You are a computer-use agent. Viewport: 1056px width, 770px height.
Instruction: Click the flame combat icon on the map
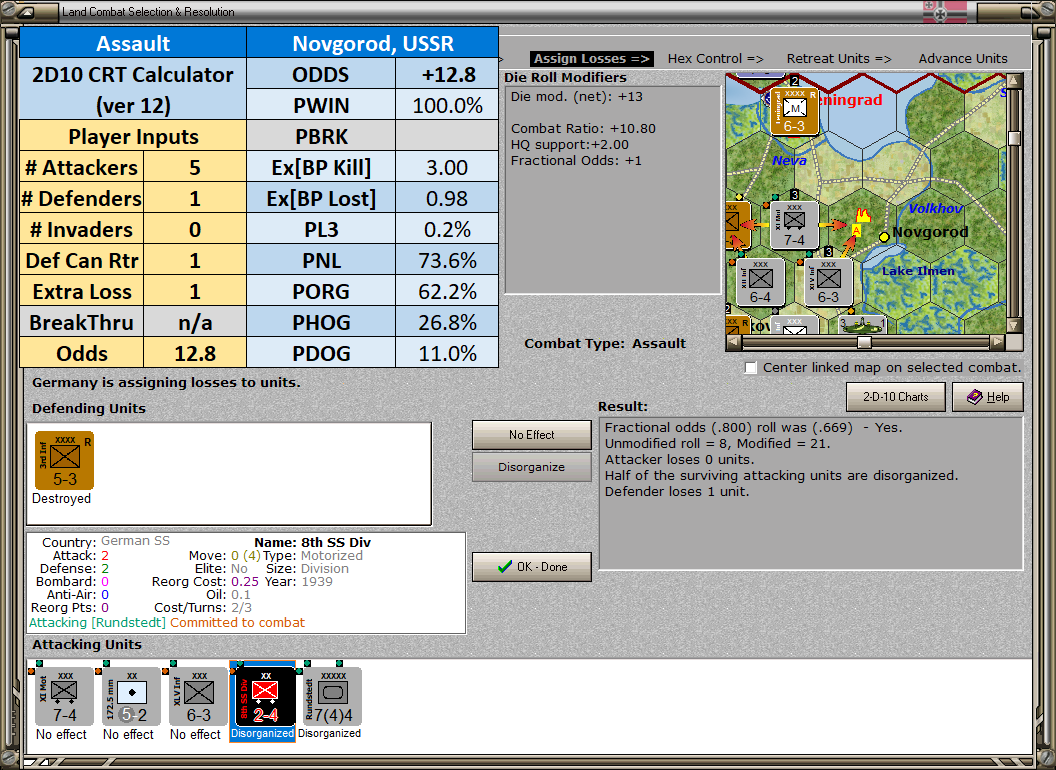pos(863,216)
